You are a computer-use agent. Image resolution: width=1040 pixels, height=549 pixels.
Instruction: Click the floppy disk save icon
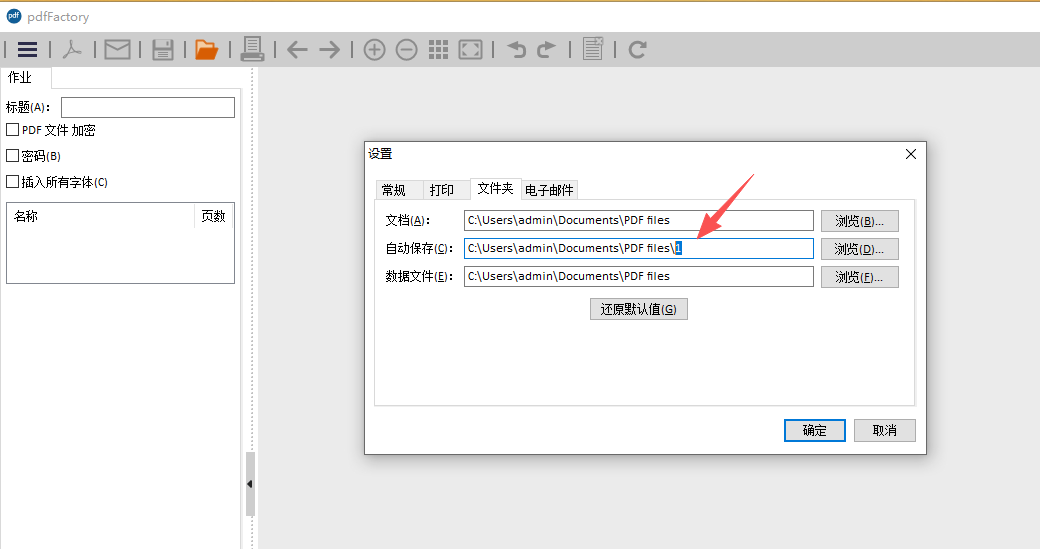tap(163, 49)
